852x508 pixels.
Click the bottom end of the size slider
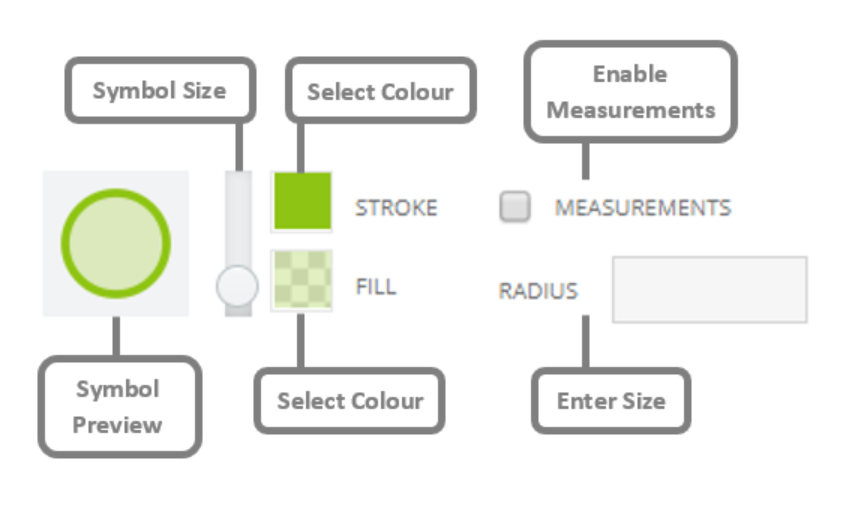pyautogui.click(x=239, y=312)
